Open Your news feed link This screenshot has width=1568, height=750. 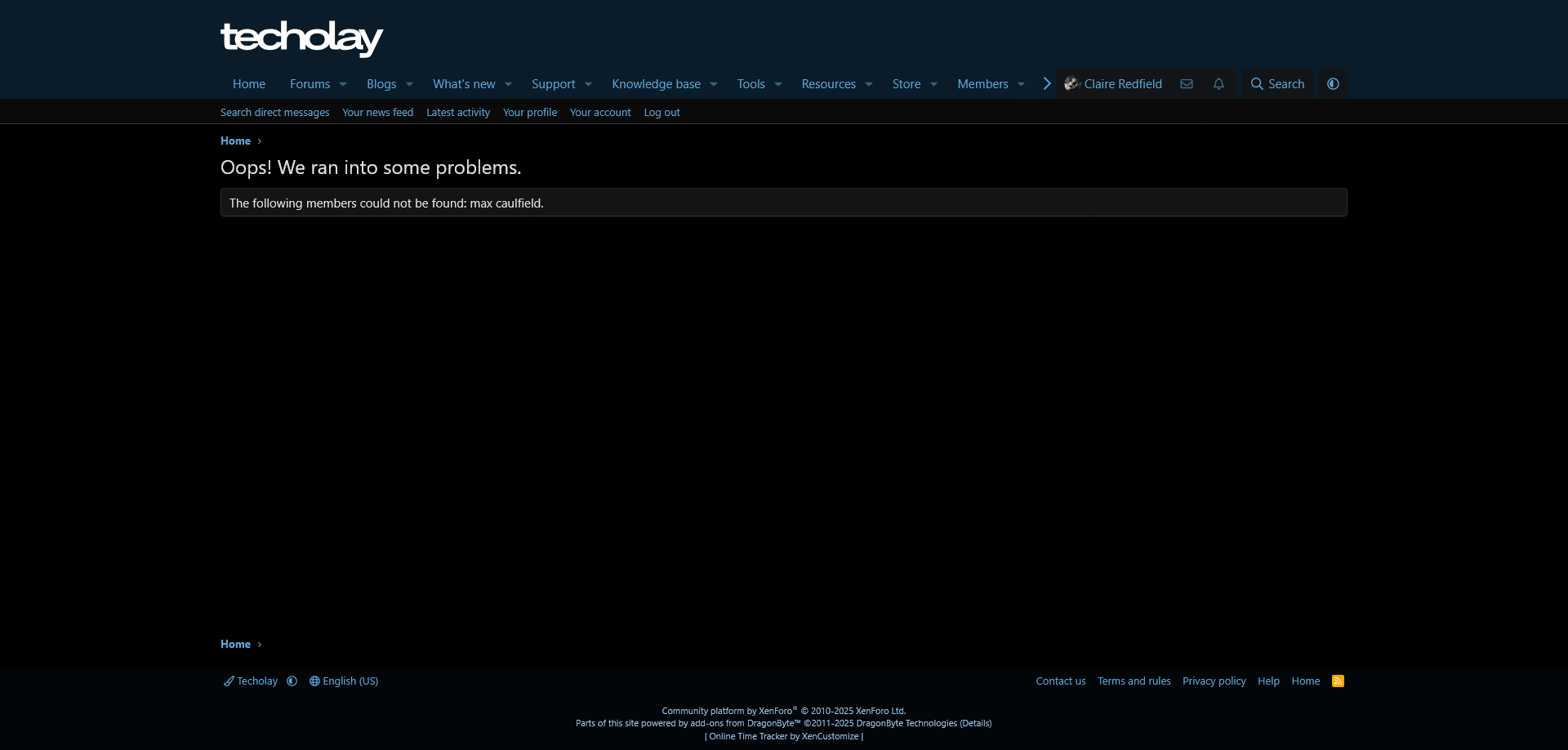[x=378, y=113]
